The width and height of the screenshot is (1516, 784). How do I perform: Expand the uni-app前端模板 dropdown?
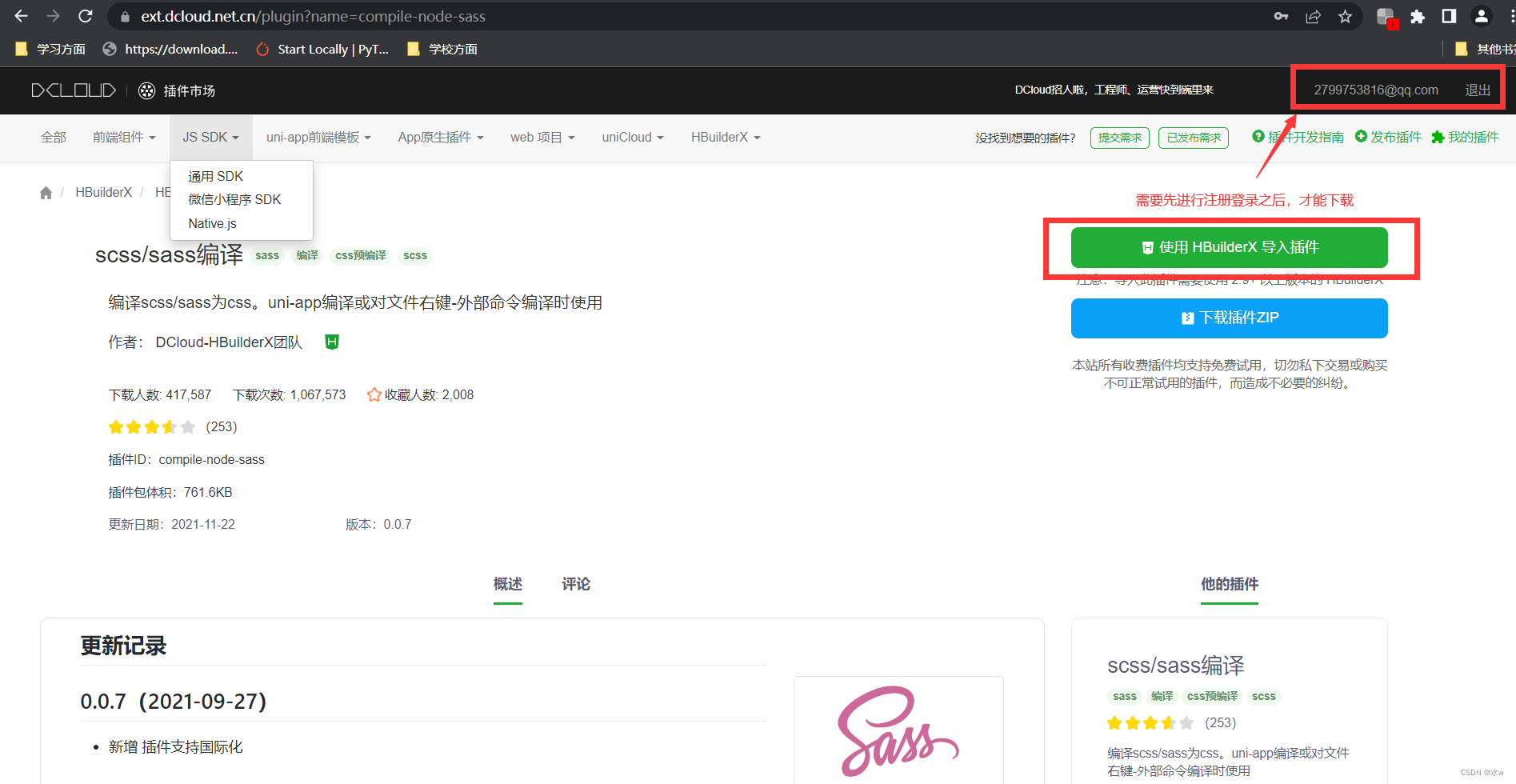(x=318, y=137)
